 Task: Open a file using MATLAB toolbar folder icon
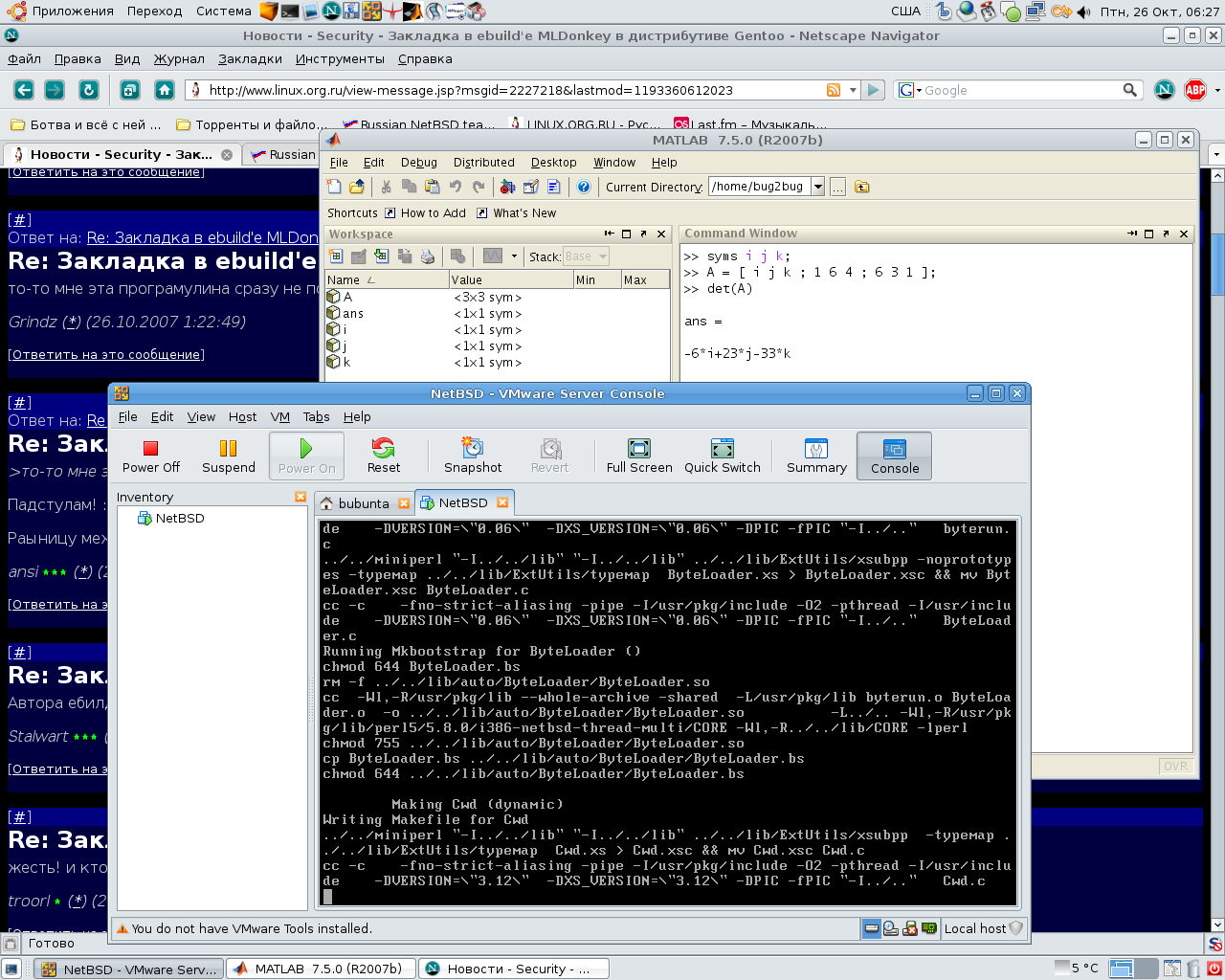pyautogui.click(x=357, y=187)
